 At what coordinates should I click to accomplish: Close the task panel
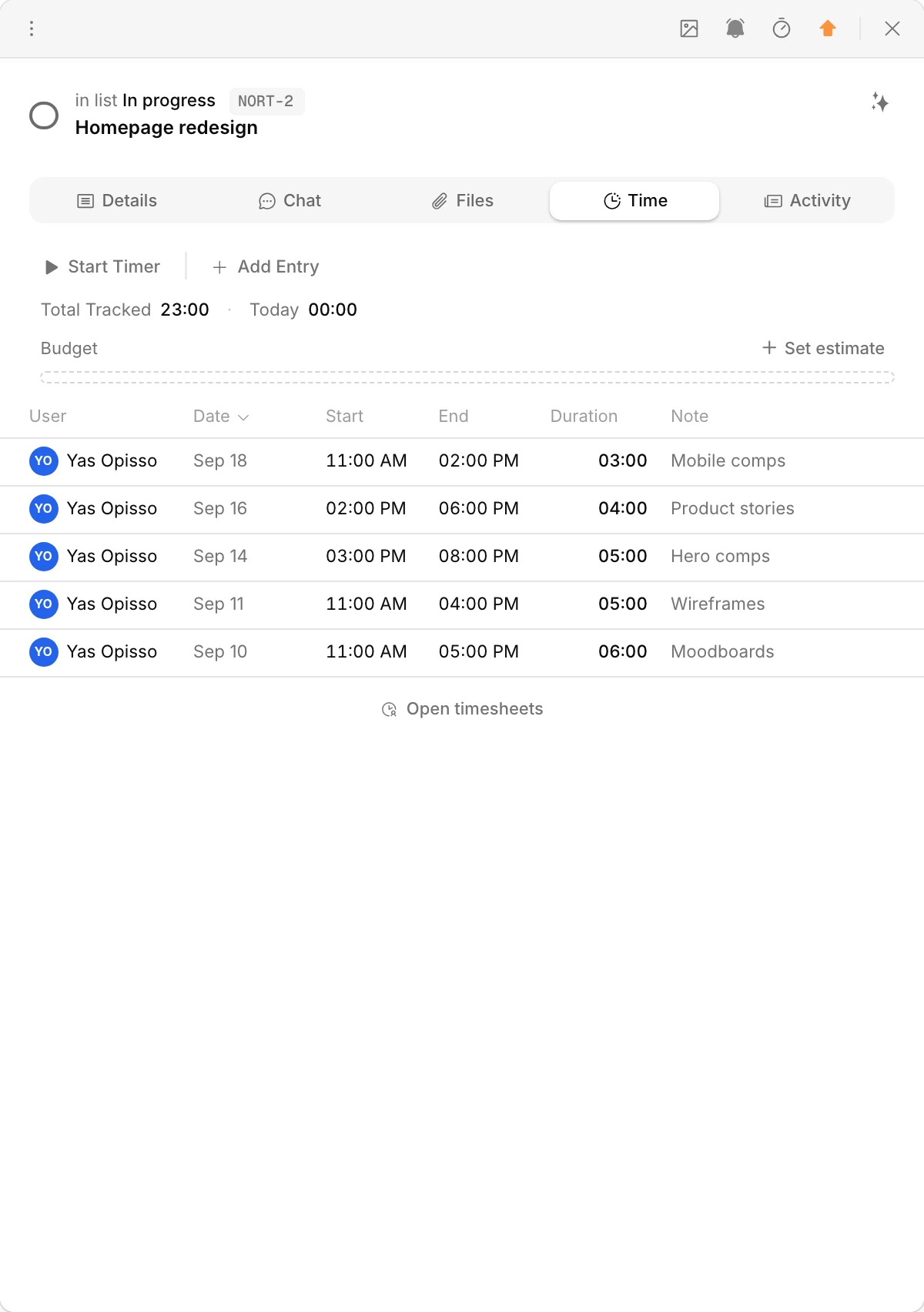(x=892, y=28)
